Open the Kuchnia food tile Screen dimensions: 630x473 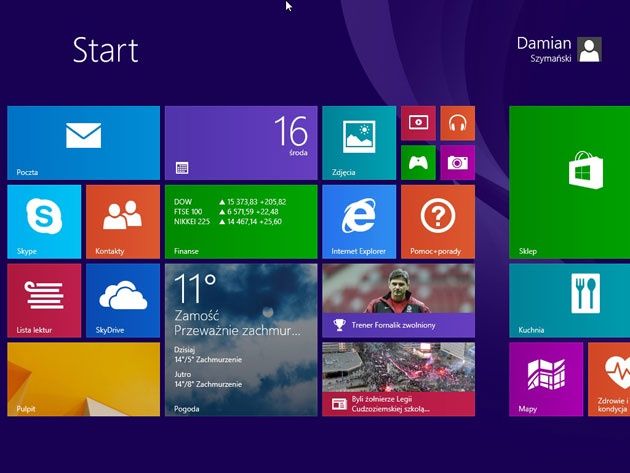[569, 300]
